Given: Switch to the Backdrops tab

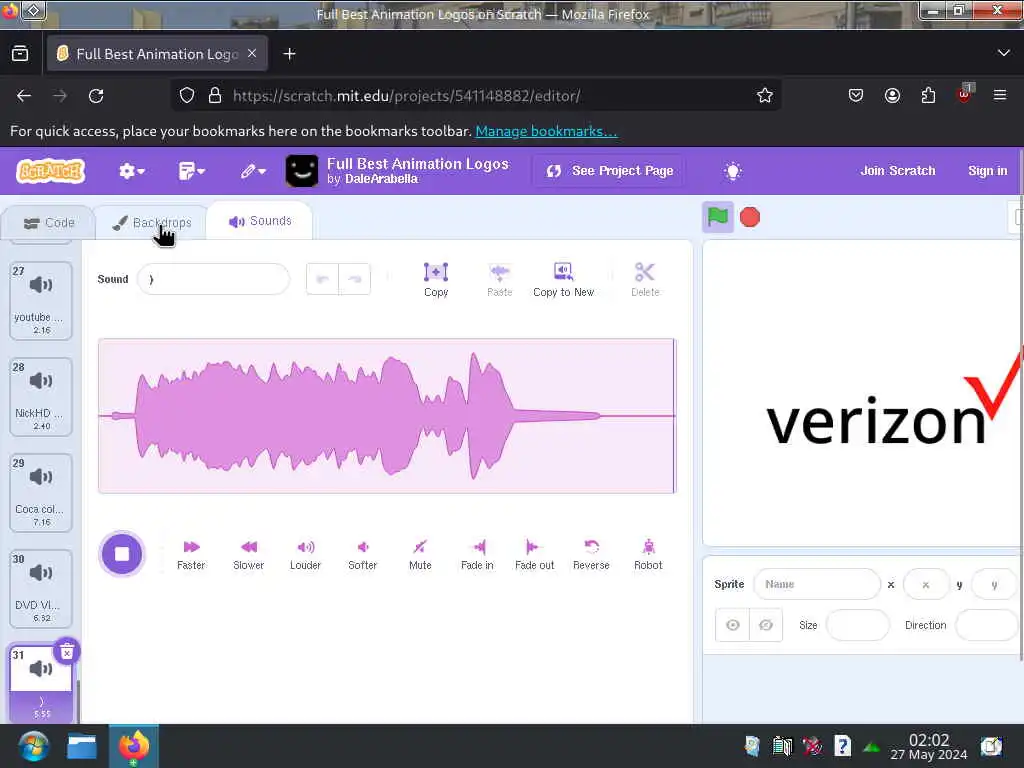Looking at the screenshot, I should point(152,223).
